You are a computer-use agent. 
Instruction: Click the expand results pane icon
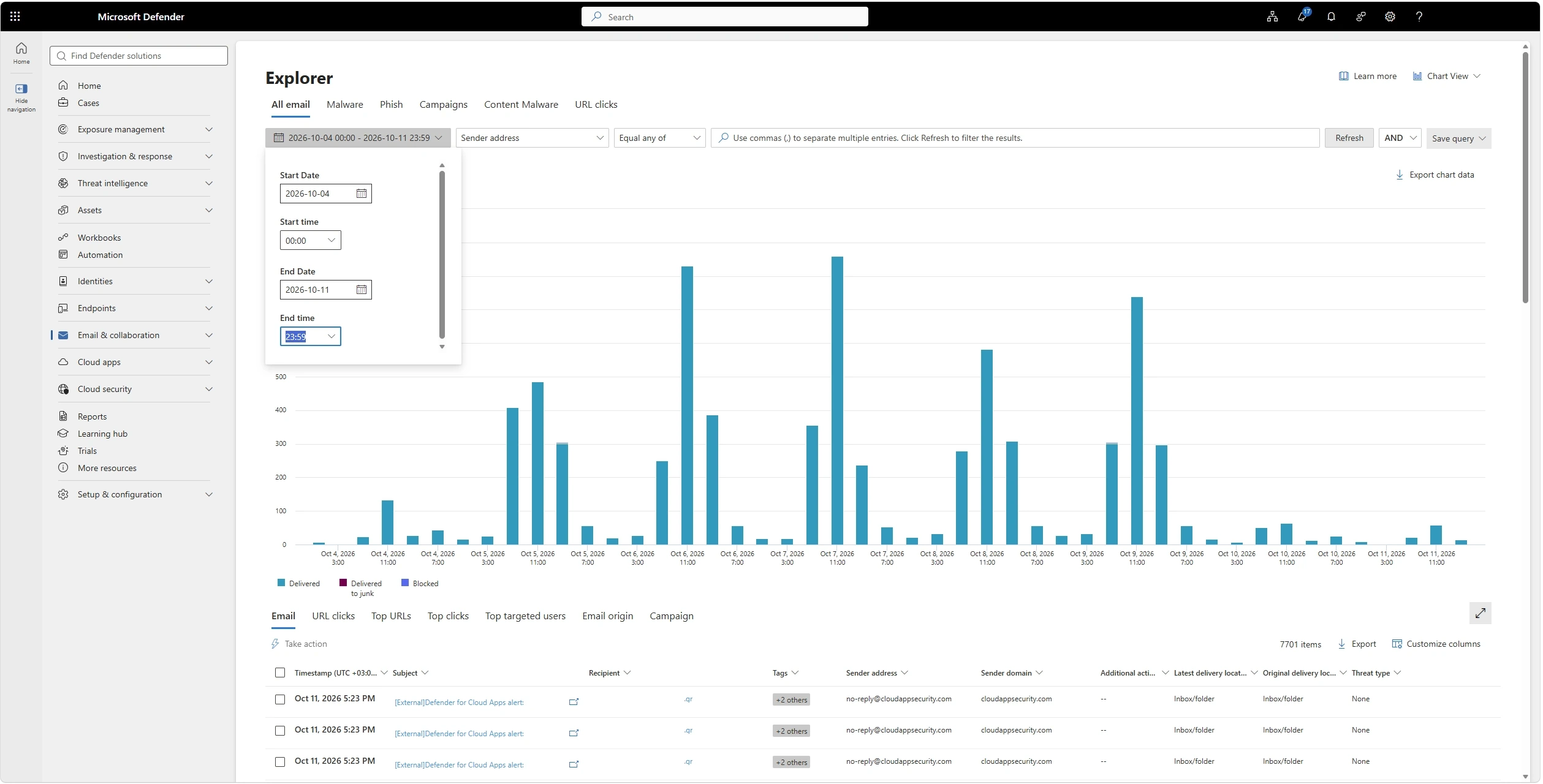(x=1481, y=614)
